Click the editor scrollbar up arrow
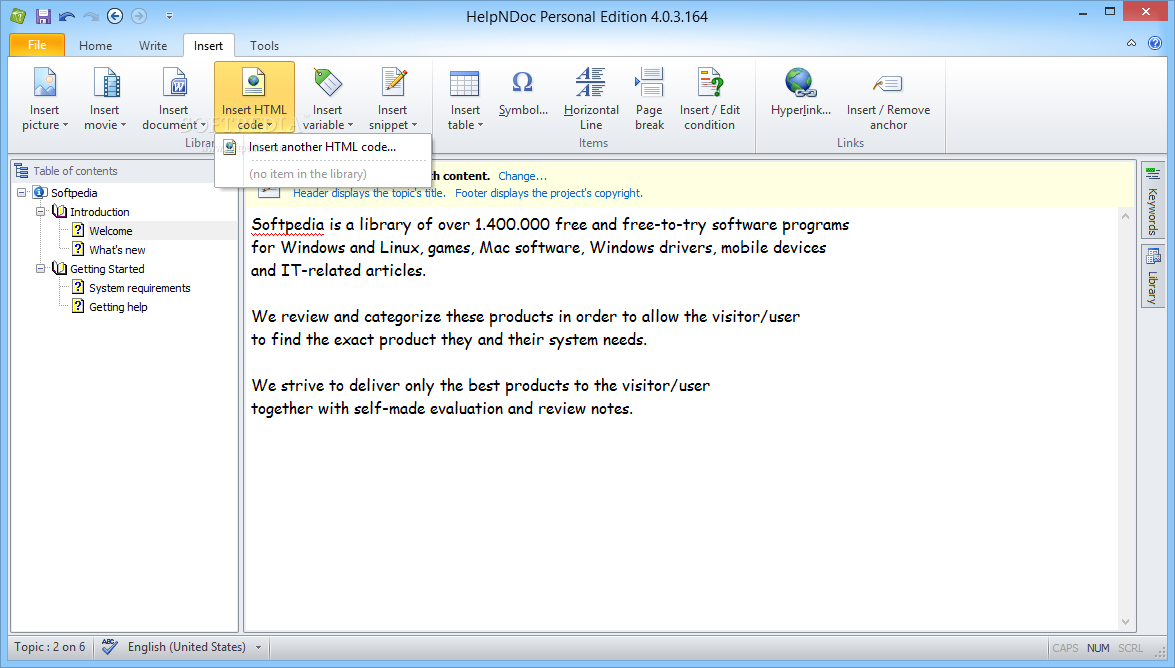Image resolution: width=1175 pixels, height=668 pixels. [x=1125, y=217]
